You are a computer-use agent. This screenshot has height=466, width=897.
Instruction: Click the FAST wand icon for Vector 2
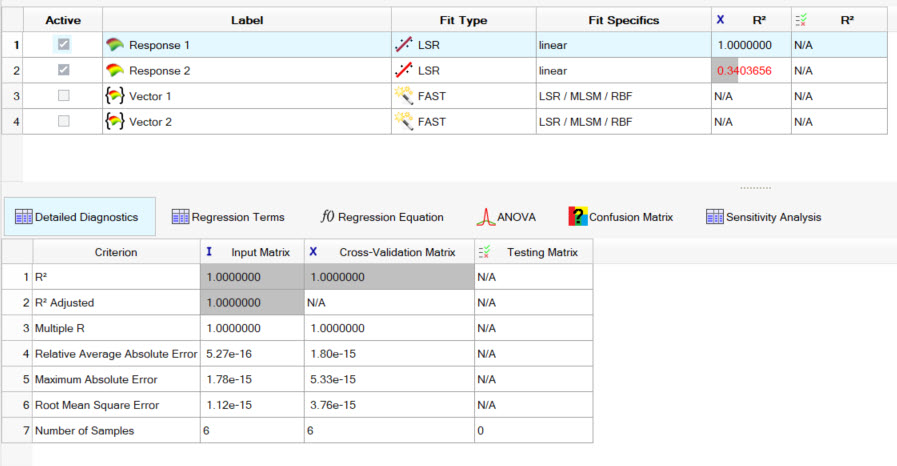coord(404,121)
